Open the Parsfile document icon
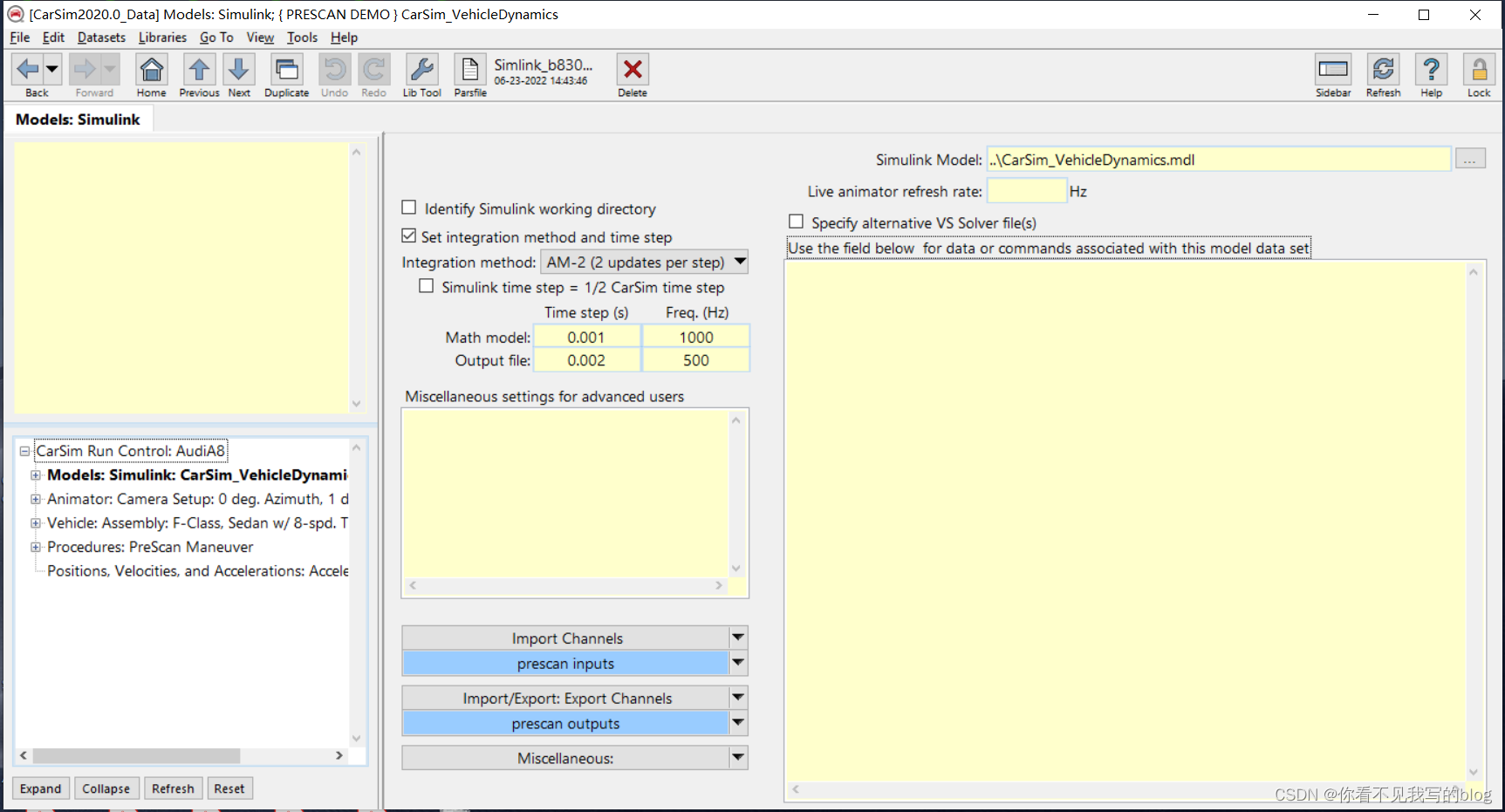1505x812 pixels. pyautogui.click(x=470, y=69)
